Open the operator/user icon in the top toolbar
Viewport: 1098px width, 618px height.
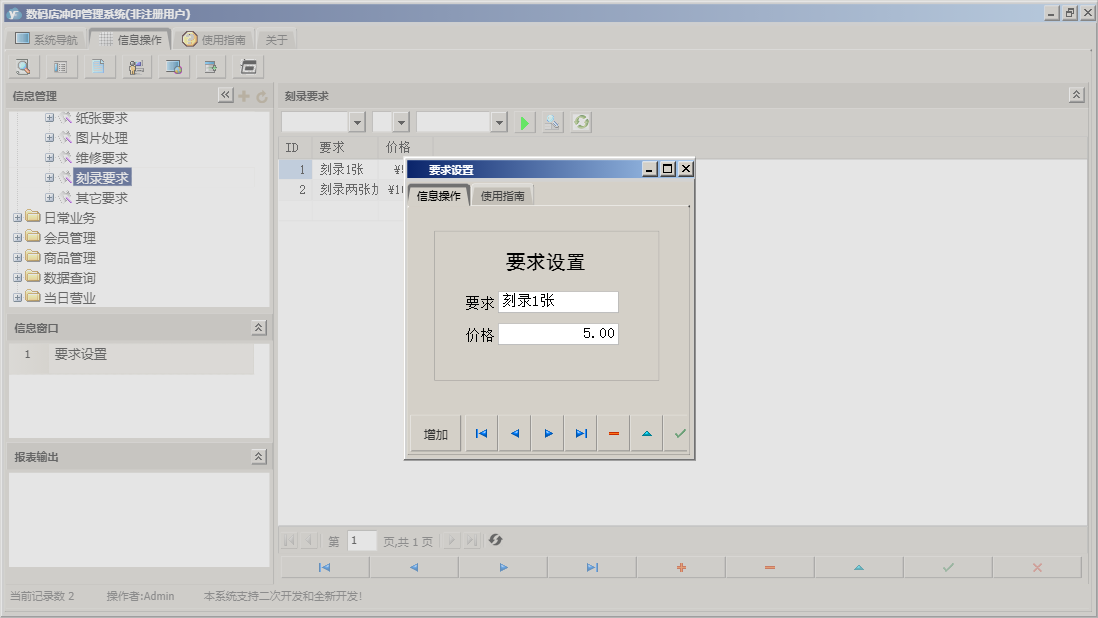[136, 66]
